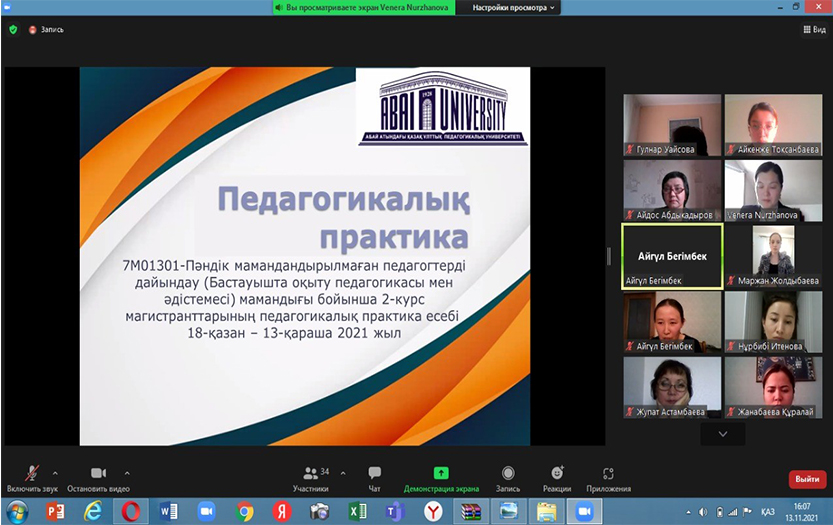Image resolution: width=833 pixels, height=525 pixels.
Task: Open the Приложения apps panel
Action: coord(608,478)
